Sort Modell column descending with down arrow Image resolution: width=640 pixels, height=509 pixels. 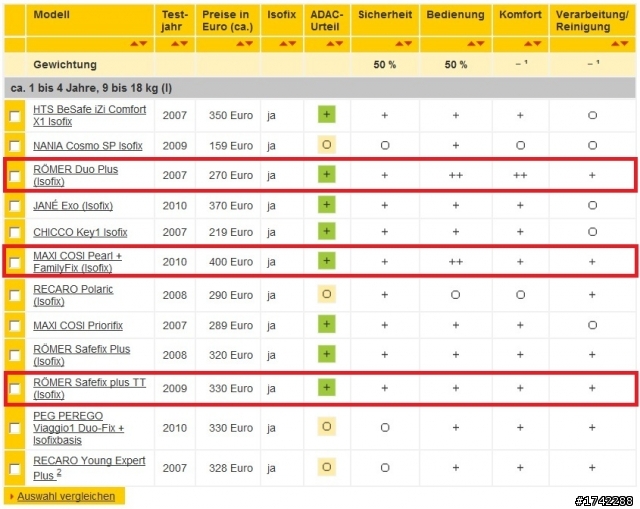143,43
